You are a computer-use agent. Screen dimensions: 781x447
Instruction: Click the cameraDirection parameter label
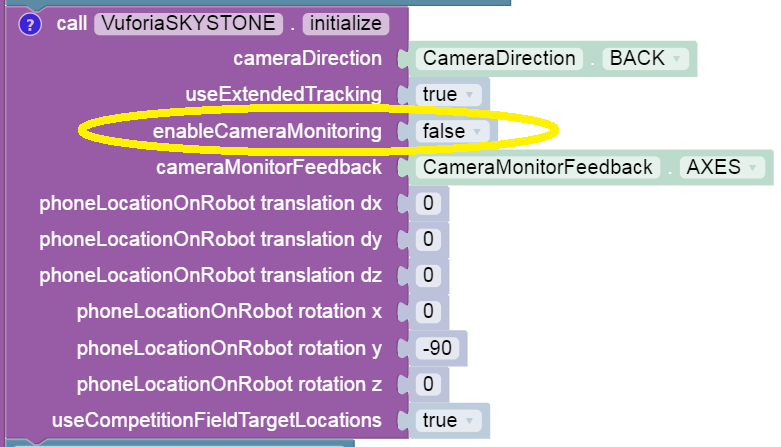point(307,59)
